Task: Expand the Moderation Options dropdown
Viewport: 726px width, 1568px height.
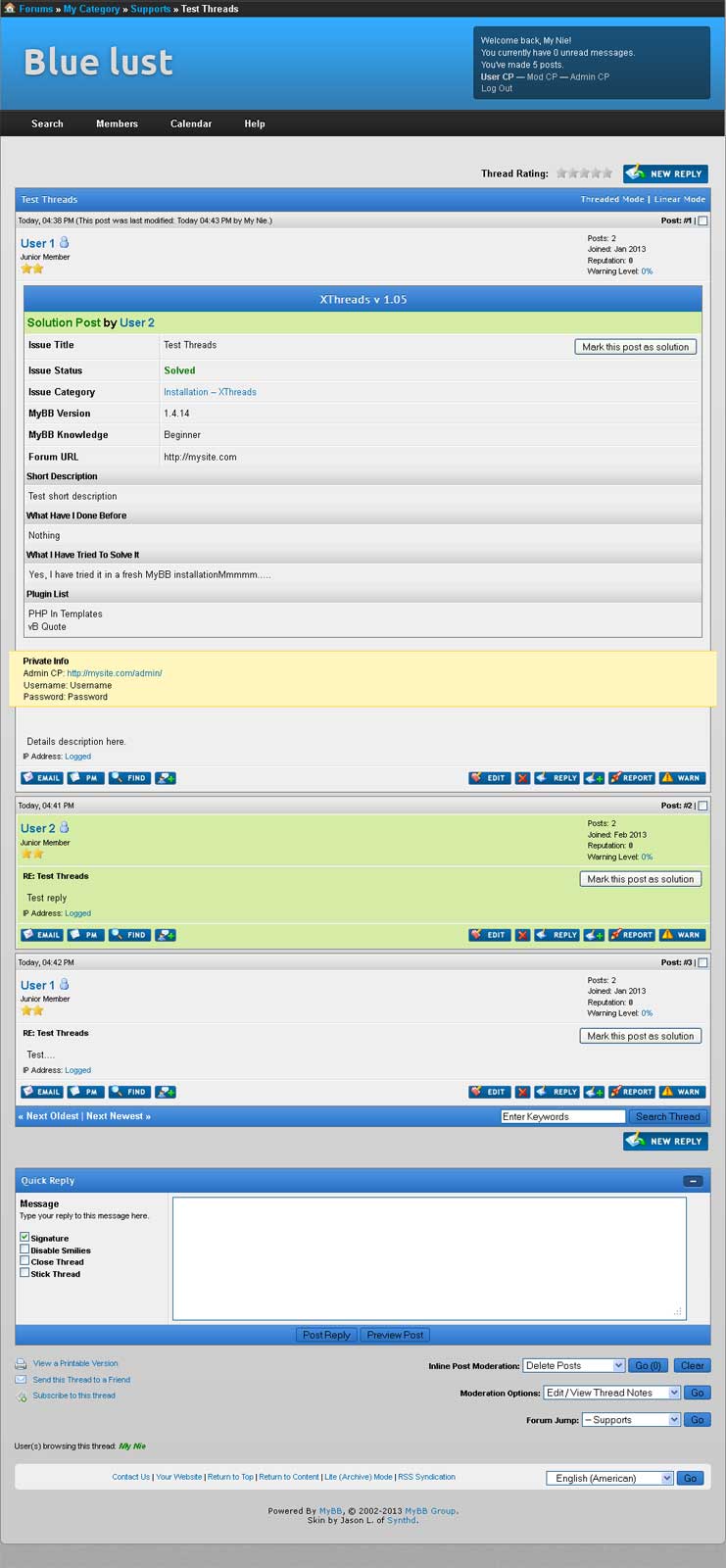Action: coord(611,1393)
